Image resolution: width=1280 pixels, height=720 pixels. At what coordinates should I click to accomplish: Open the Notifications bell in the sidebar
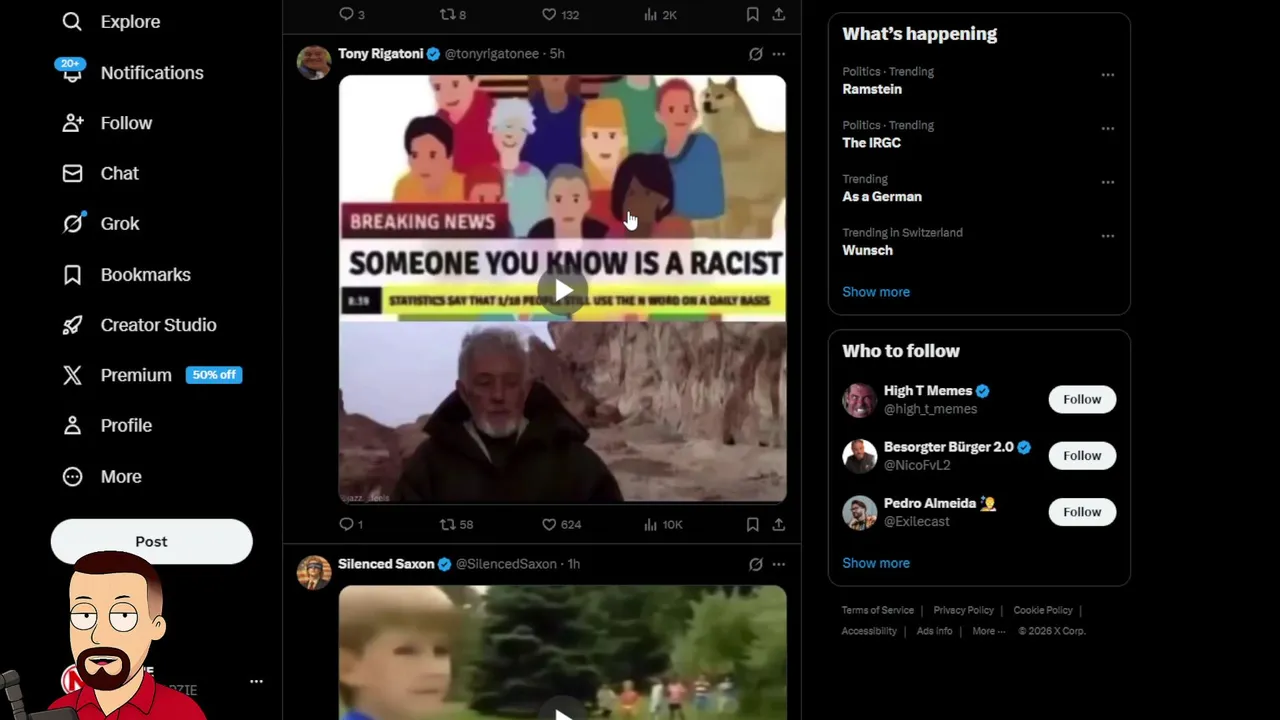tap(72, 72)
